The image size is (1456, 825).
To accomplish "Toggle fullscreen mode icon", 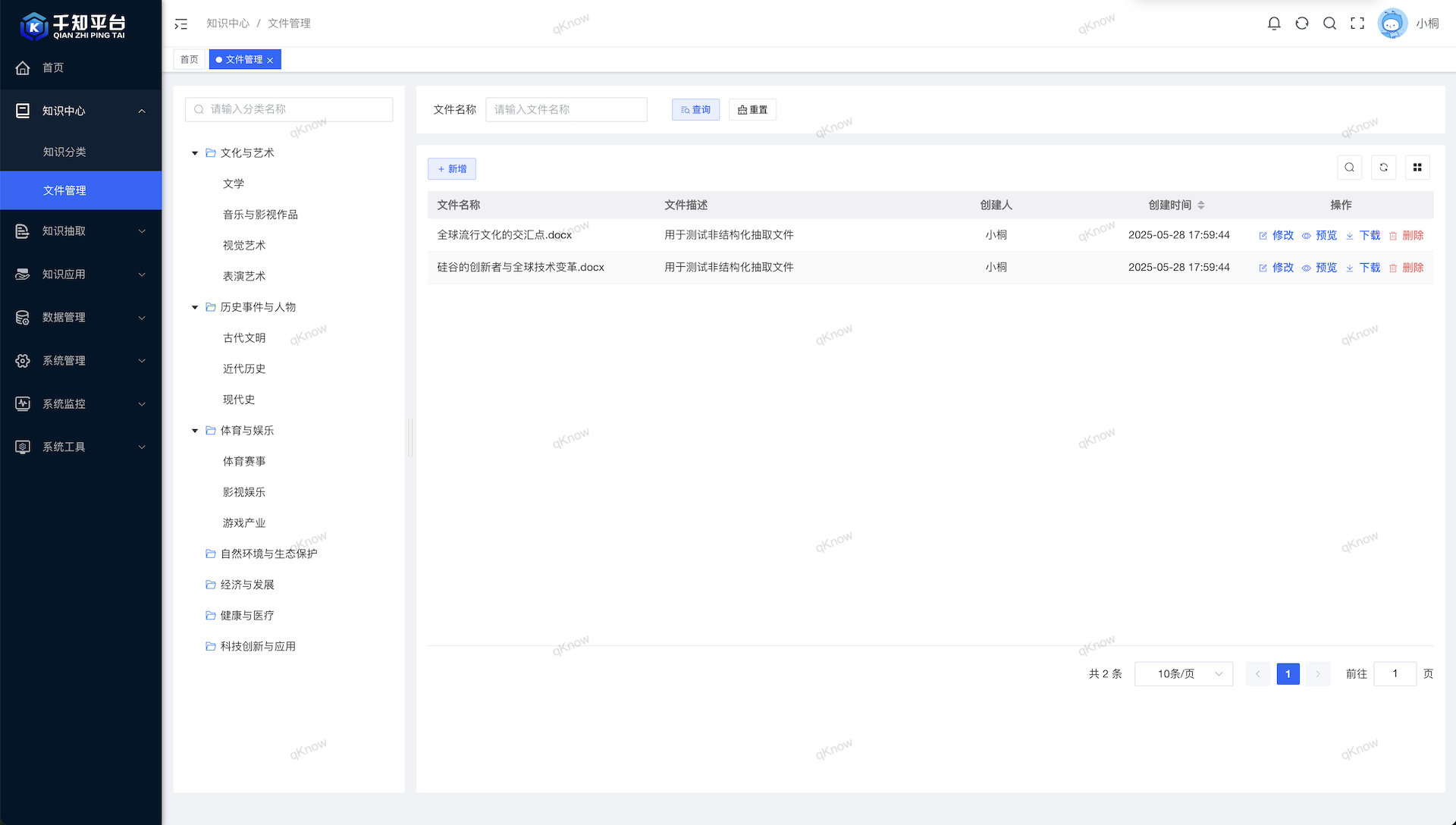I will (x=1357, y=24).
